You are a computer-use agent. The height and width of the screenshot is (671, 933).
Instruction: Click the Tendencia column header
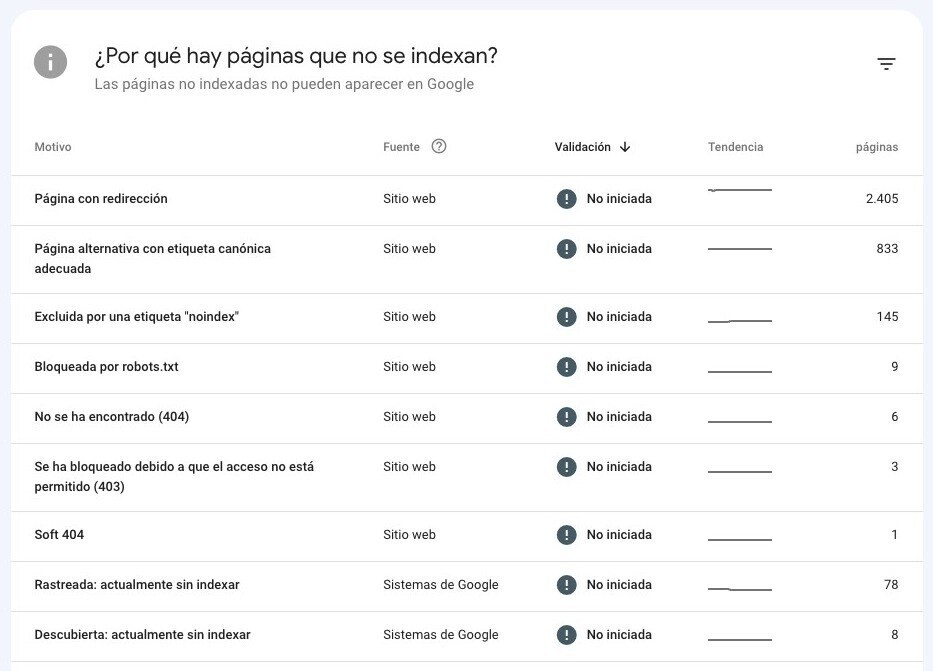tap(735, 147)
